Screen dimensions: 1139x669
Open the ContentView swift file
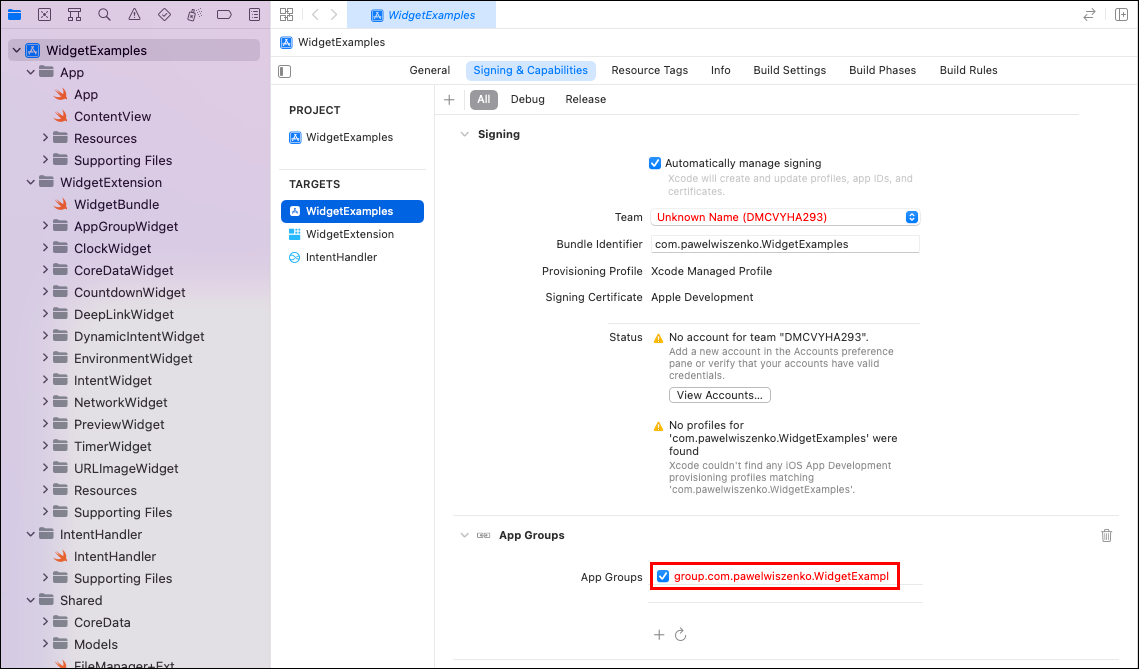[x=112, y=116]
